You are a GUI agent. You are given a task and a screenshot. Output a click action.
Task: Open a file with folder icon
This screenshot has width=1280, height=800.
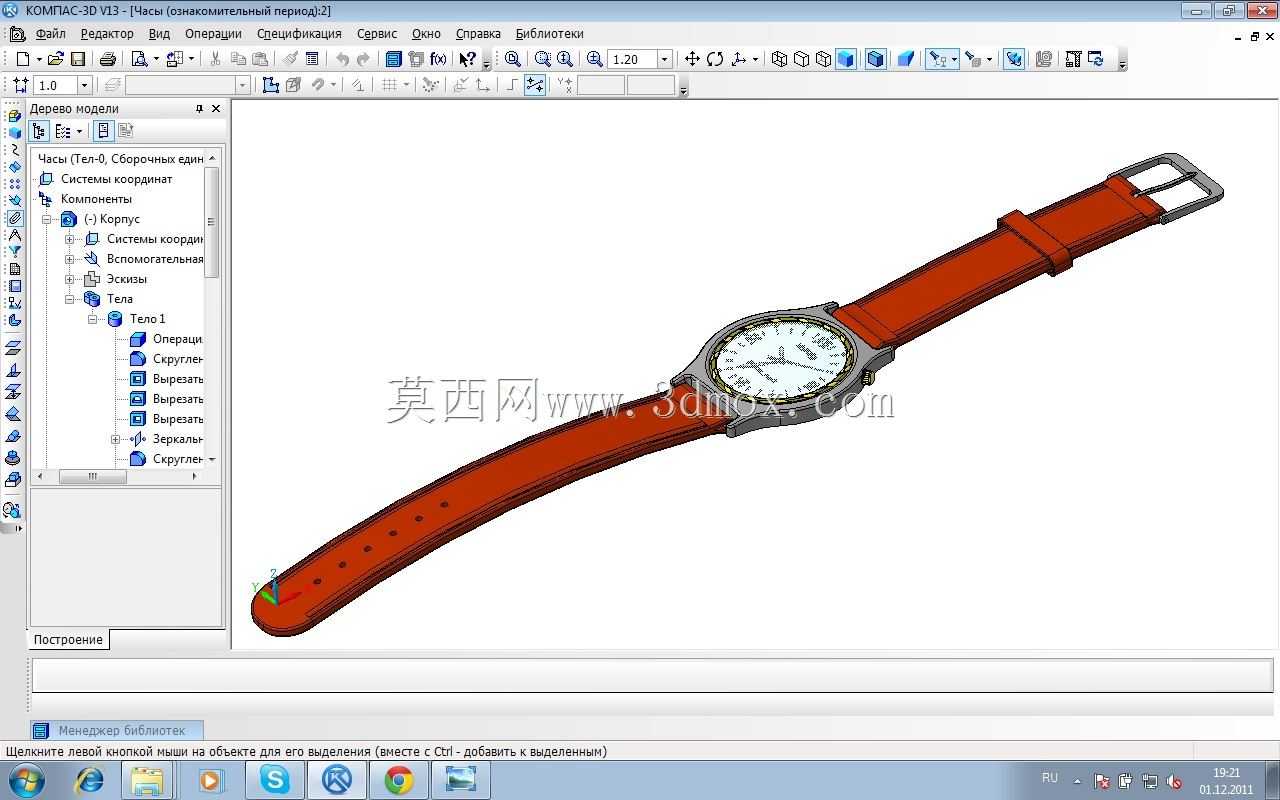click(x=56, y=59)
